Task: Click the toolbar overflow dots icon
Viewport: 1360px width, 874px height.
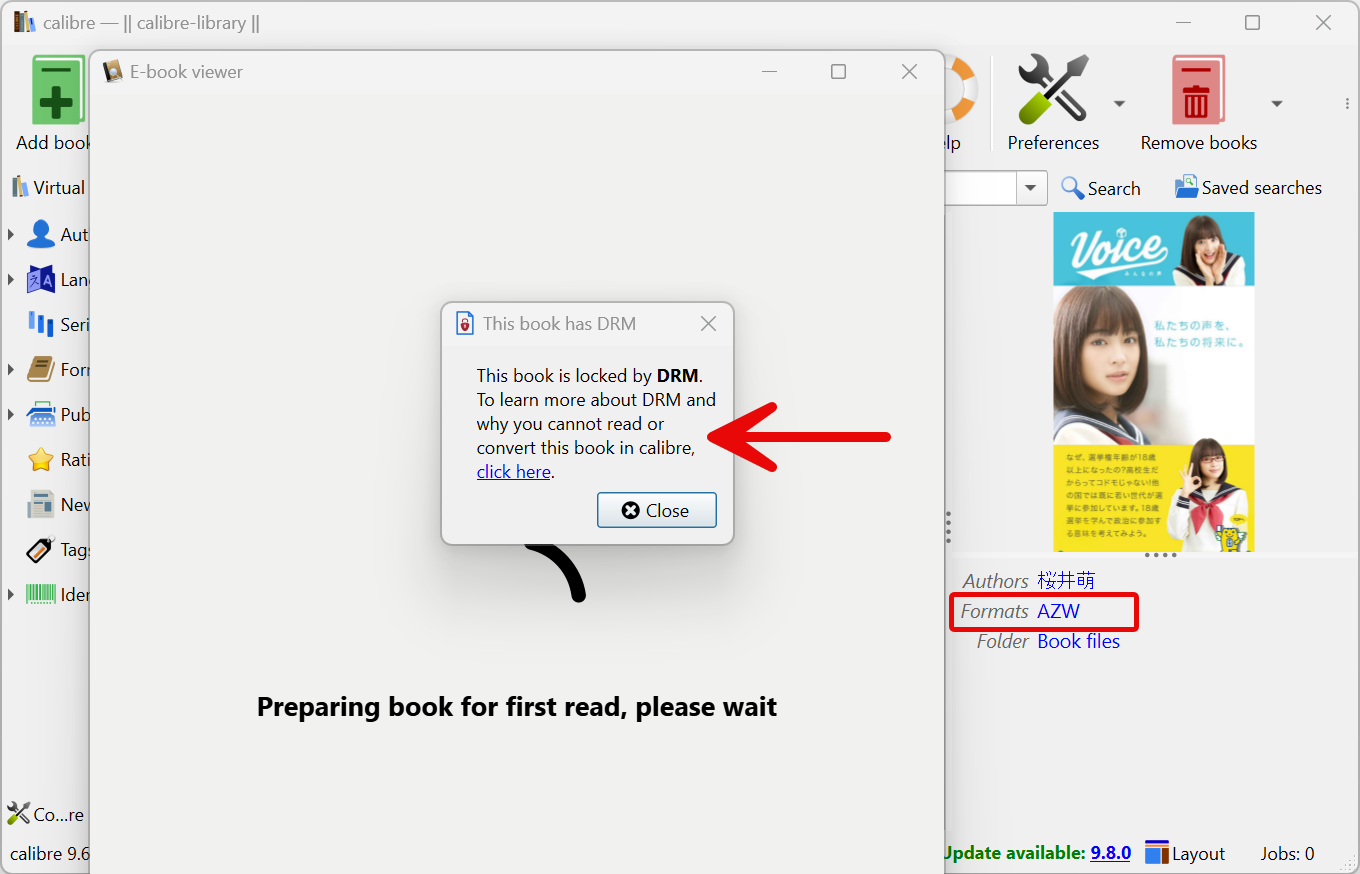Action: [1347, 103]
